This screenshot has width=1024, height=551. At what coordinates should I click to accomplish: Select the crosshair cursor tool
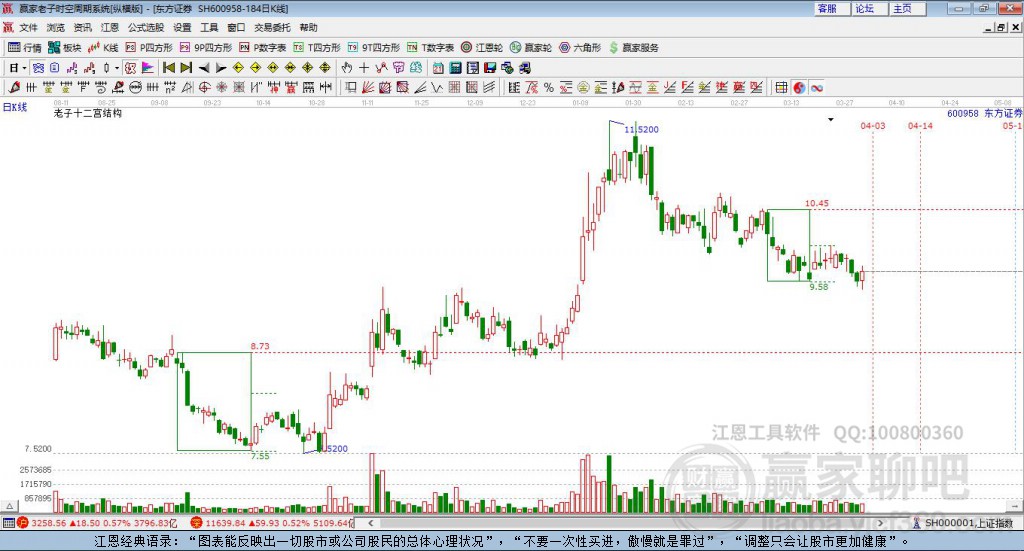click(364, 68)
